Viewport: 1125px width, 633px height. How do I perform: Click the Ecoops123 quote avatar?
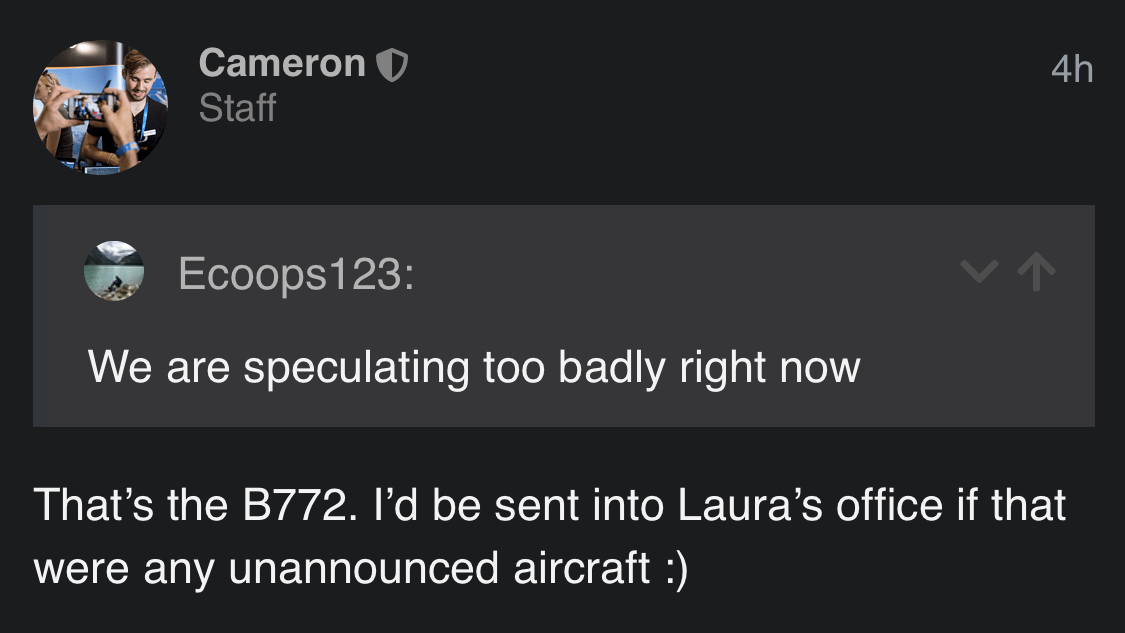click(113, 271)
